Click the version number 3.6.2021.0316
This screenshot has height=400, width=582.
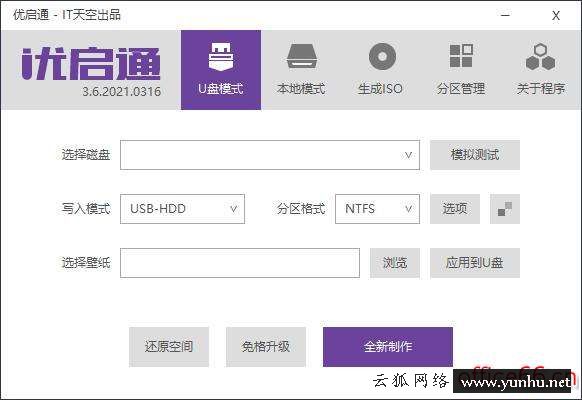[x=122, y=92]
